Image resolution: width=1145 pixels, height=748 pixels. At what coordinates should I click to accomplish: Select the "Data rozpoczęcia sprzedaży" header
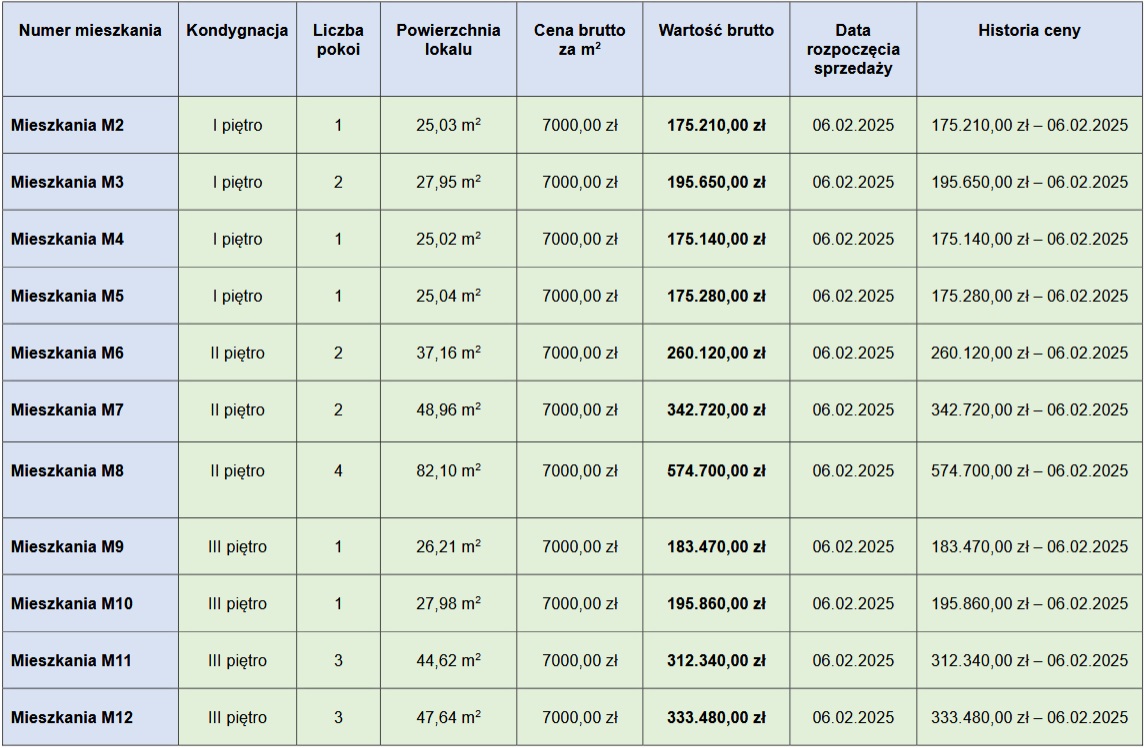[853, 49]
